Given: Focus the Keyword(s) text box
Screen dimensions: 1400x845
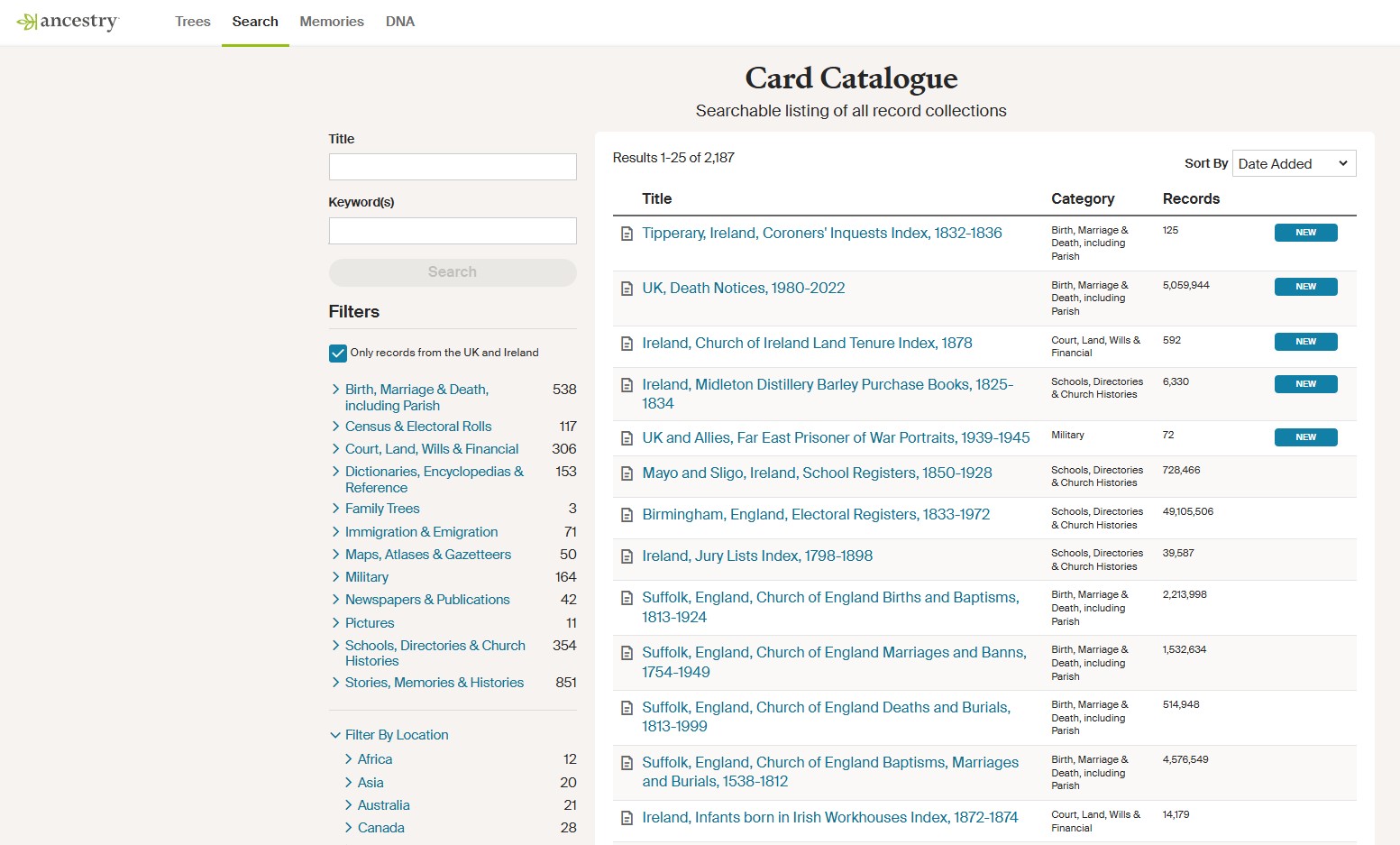Looking at the screenshot, I should click(452, 231).
